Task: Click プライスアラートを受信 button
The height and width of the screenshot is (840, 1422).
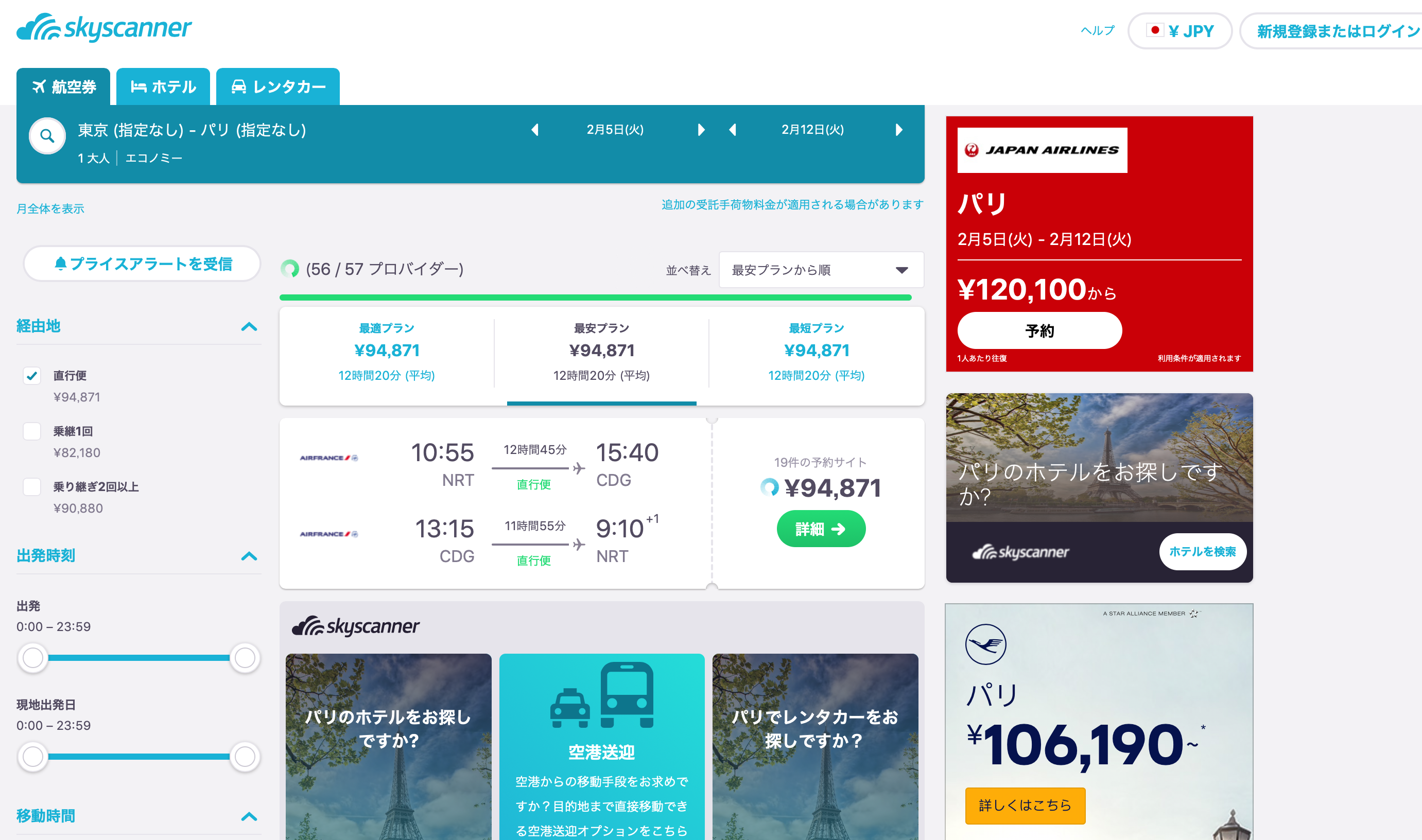Action: point(142,264)
